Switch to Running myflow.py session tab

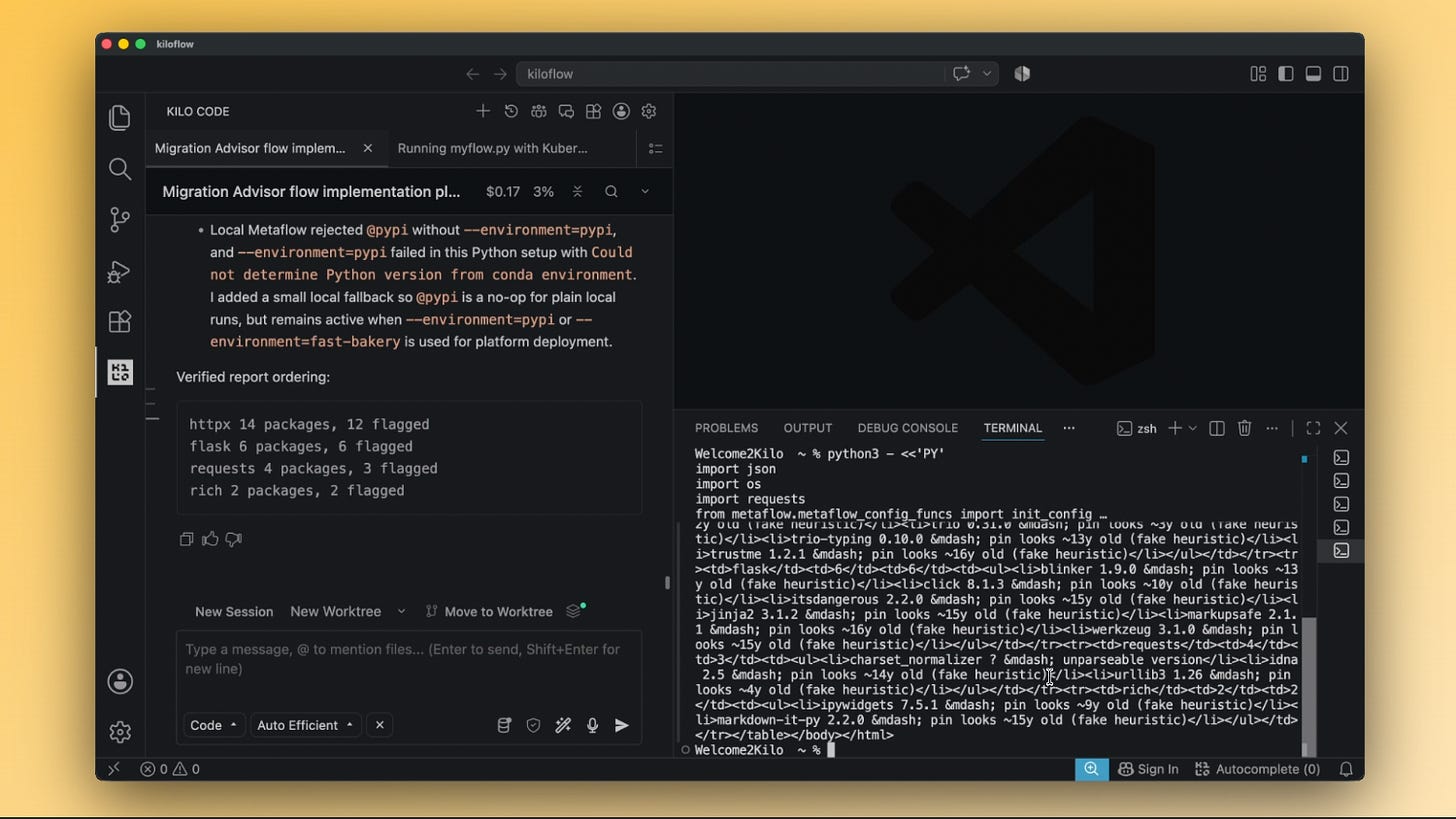pos(492,148)
